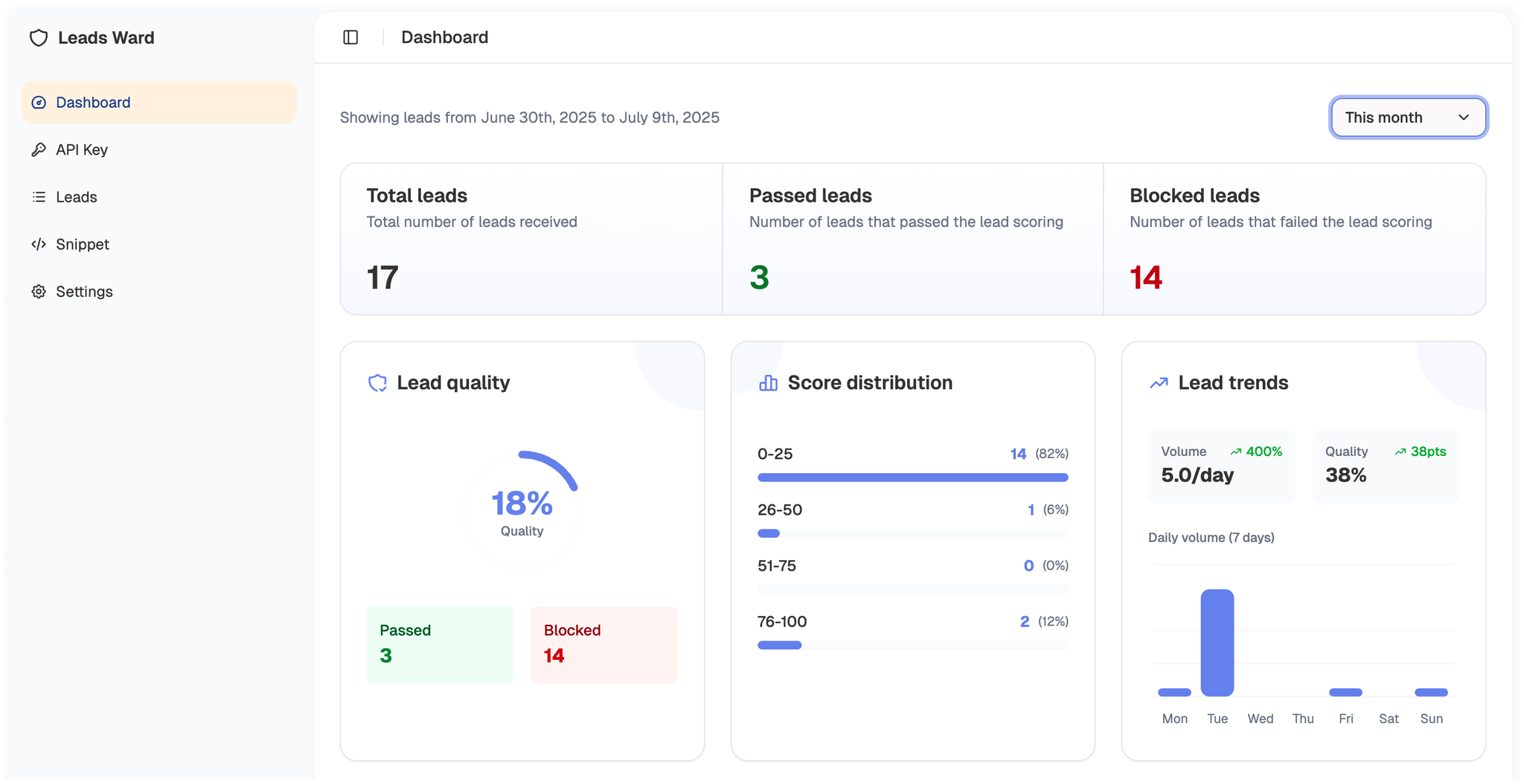This screenshot has height=784, width=1524.
Task: Click the 0-25 score distribution bar
Action: point(912,477)
